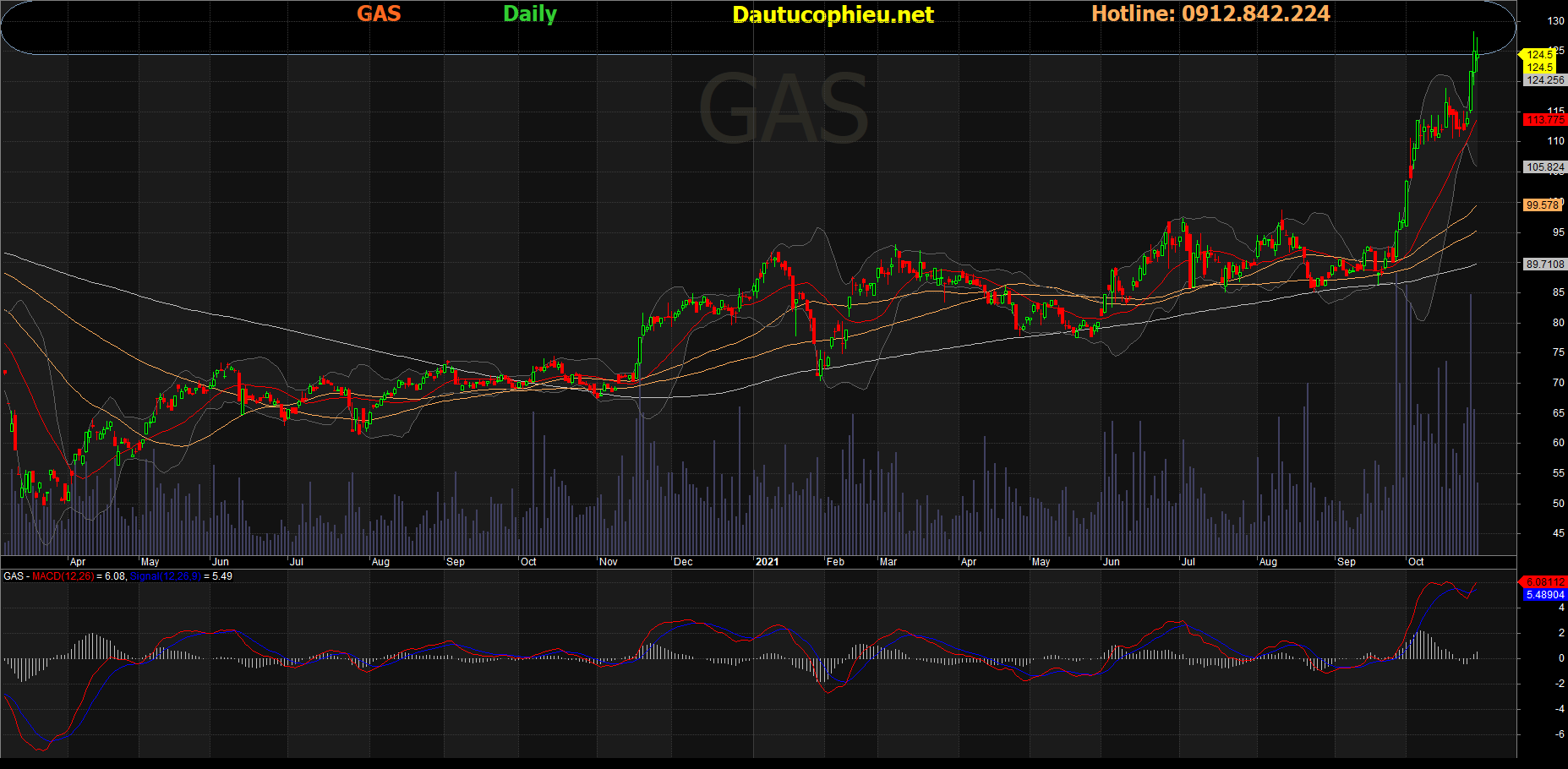Select the 89.7108 moving average label
Image resolution: width=1568 pixels, height=769 pixels.
click(x=1544, y=265)
